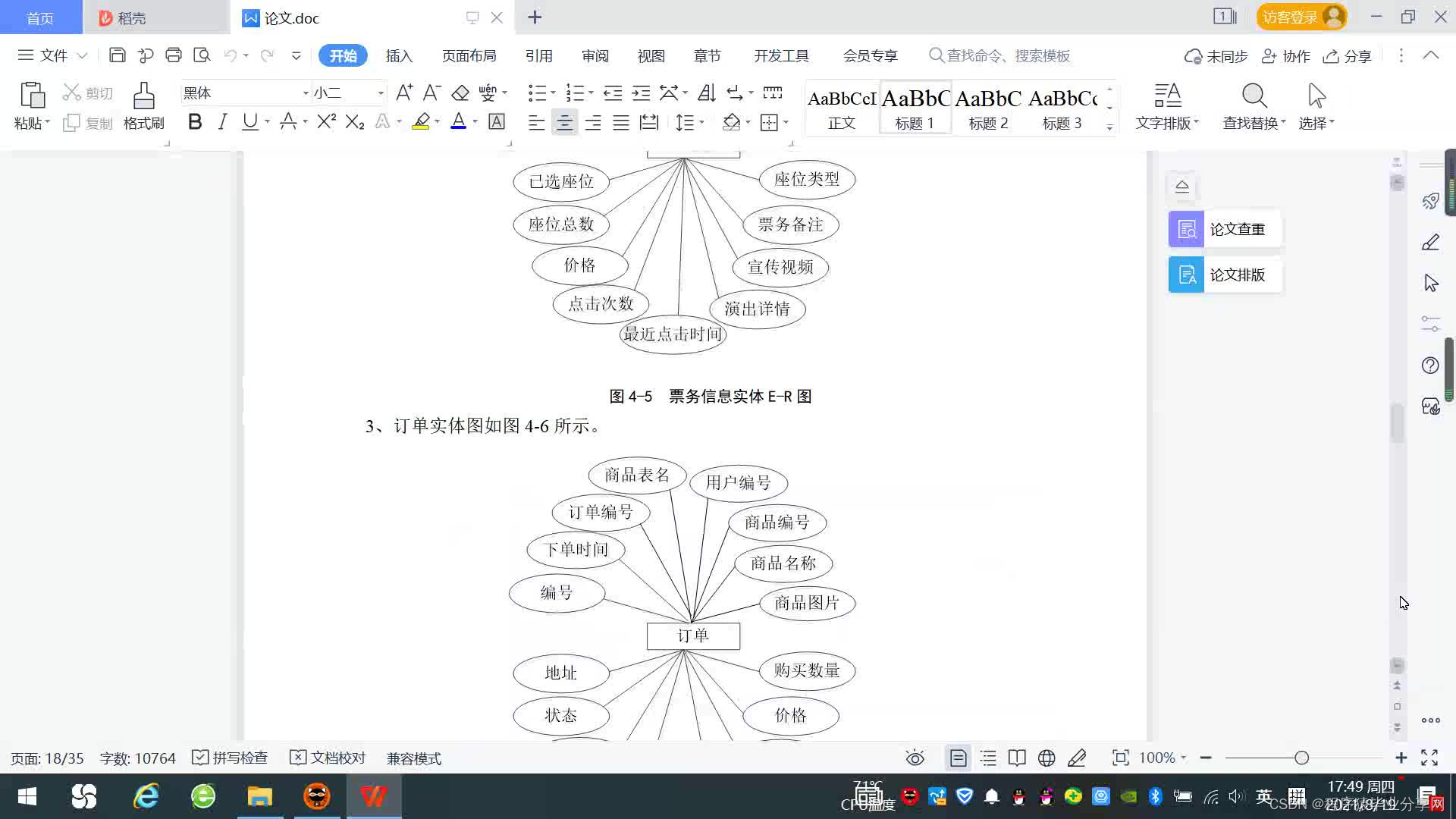Expand the font name dropdown 黑体
This screenshot has width=1456, height=819.
tap(306, 93)
